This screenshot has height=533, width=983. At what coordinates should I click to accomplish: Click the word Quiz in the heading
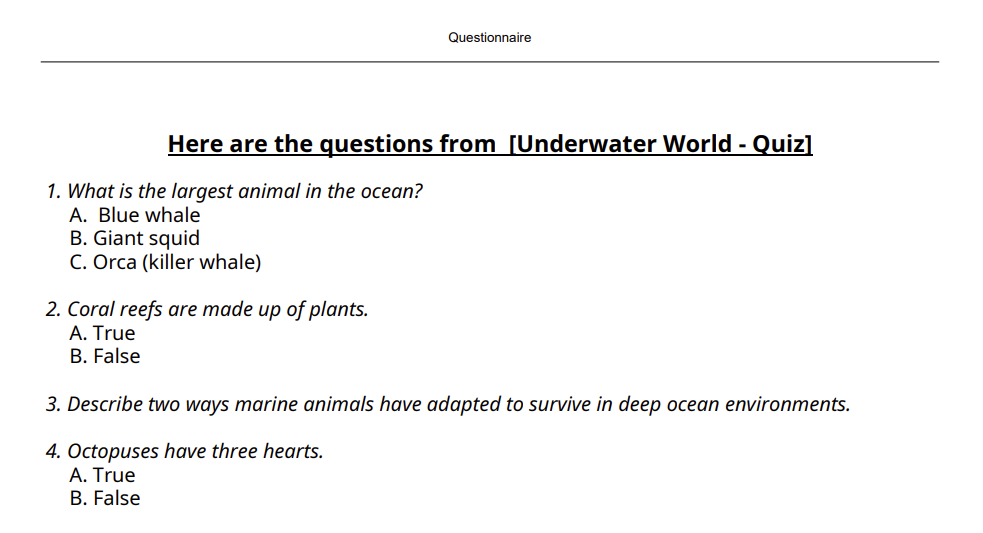[778, 144]
